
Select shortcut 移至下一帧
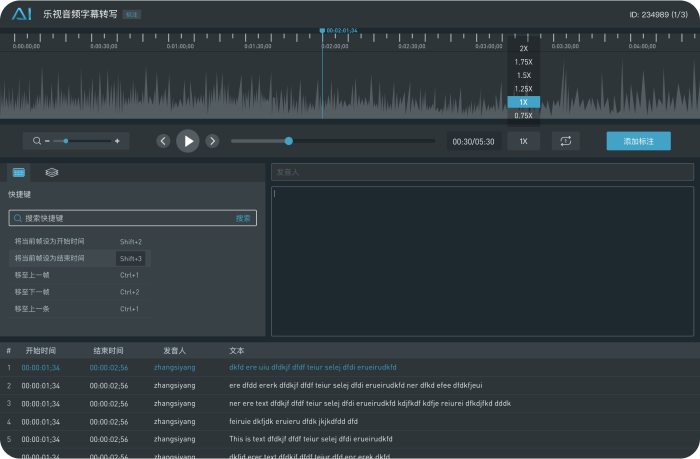(79, 292)
